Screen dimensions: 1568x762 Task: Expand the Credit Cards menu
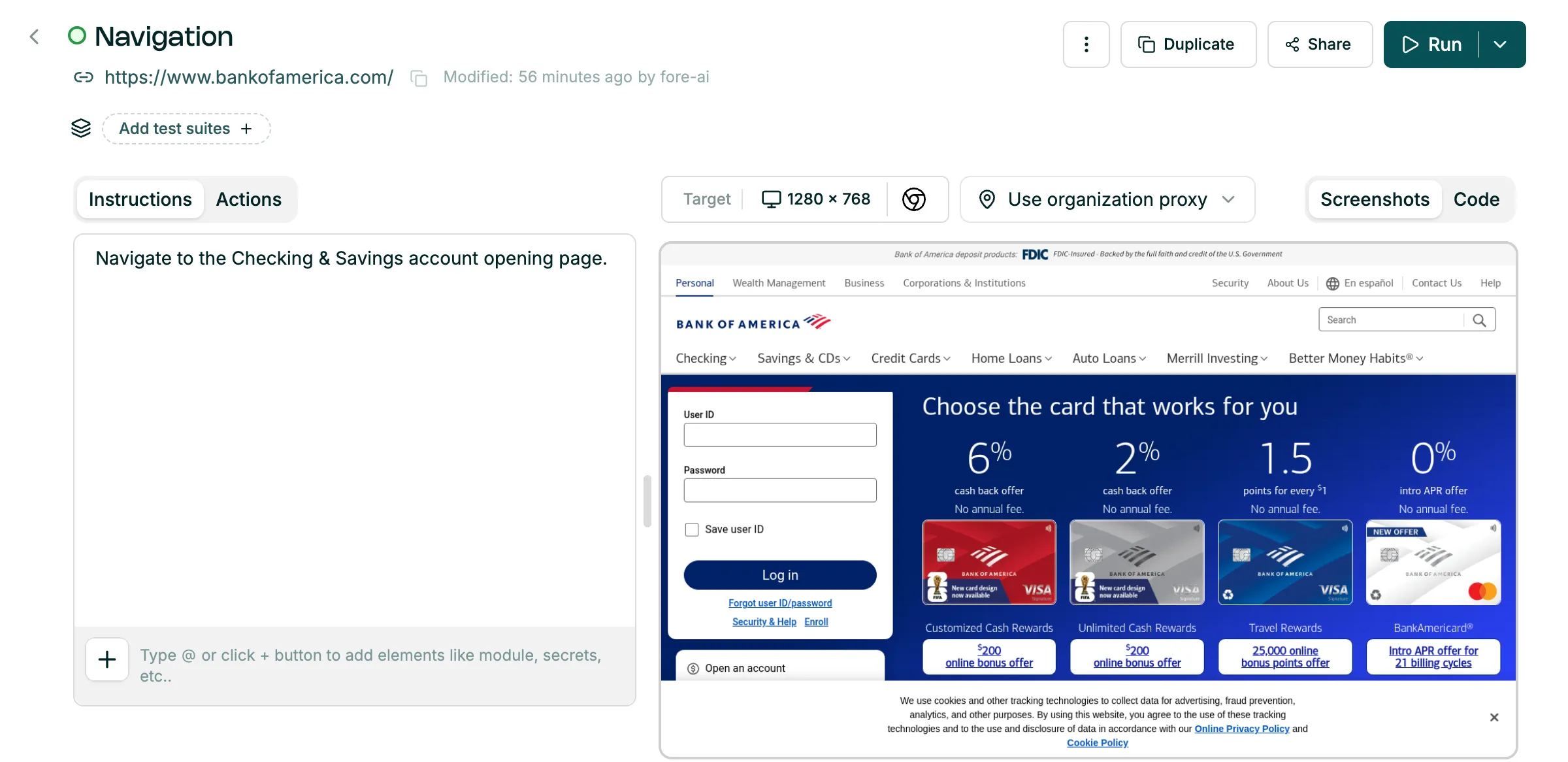[x=911, y=358]
